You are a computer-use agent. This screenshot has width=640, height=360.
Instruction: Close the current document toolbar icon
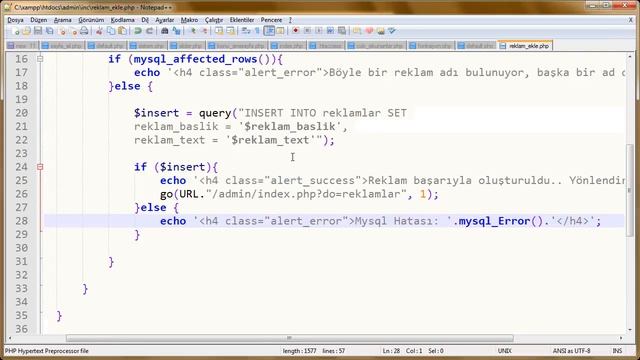tap(62, 31)
